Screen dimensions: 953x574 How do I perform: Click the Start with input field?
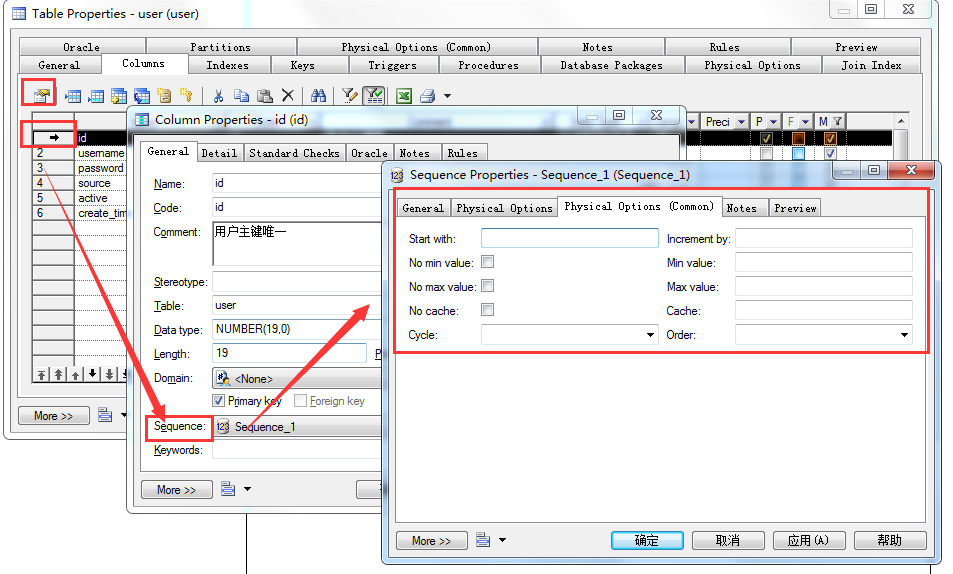click(x=569, y=238)
